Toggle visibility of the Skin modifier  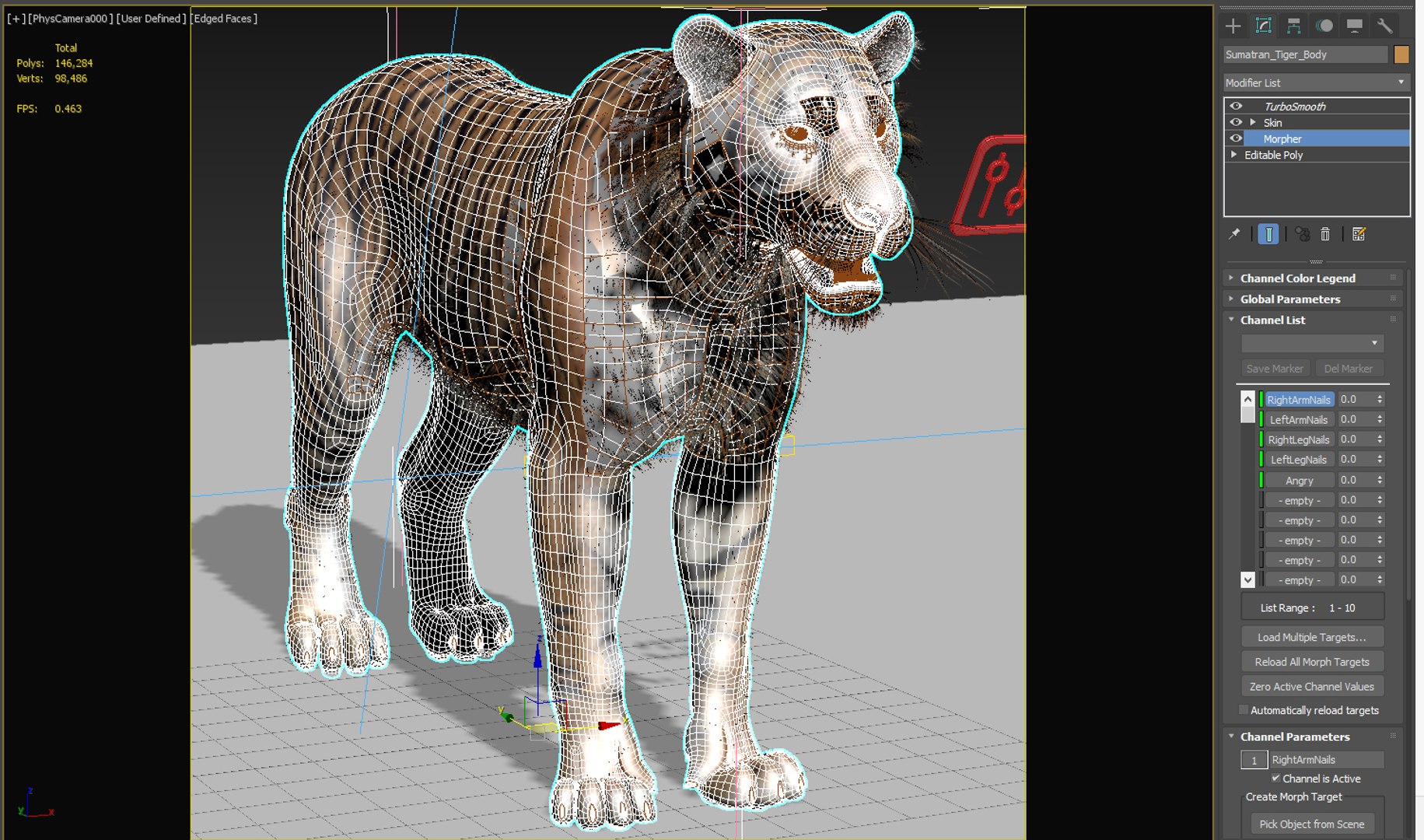pos(1236,122)
